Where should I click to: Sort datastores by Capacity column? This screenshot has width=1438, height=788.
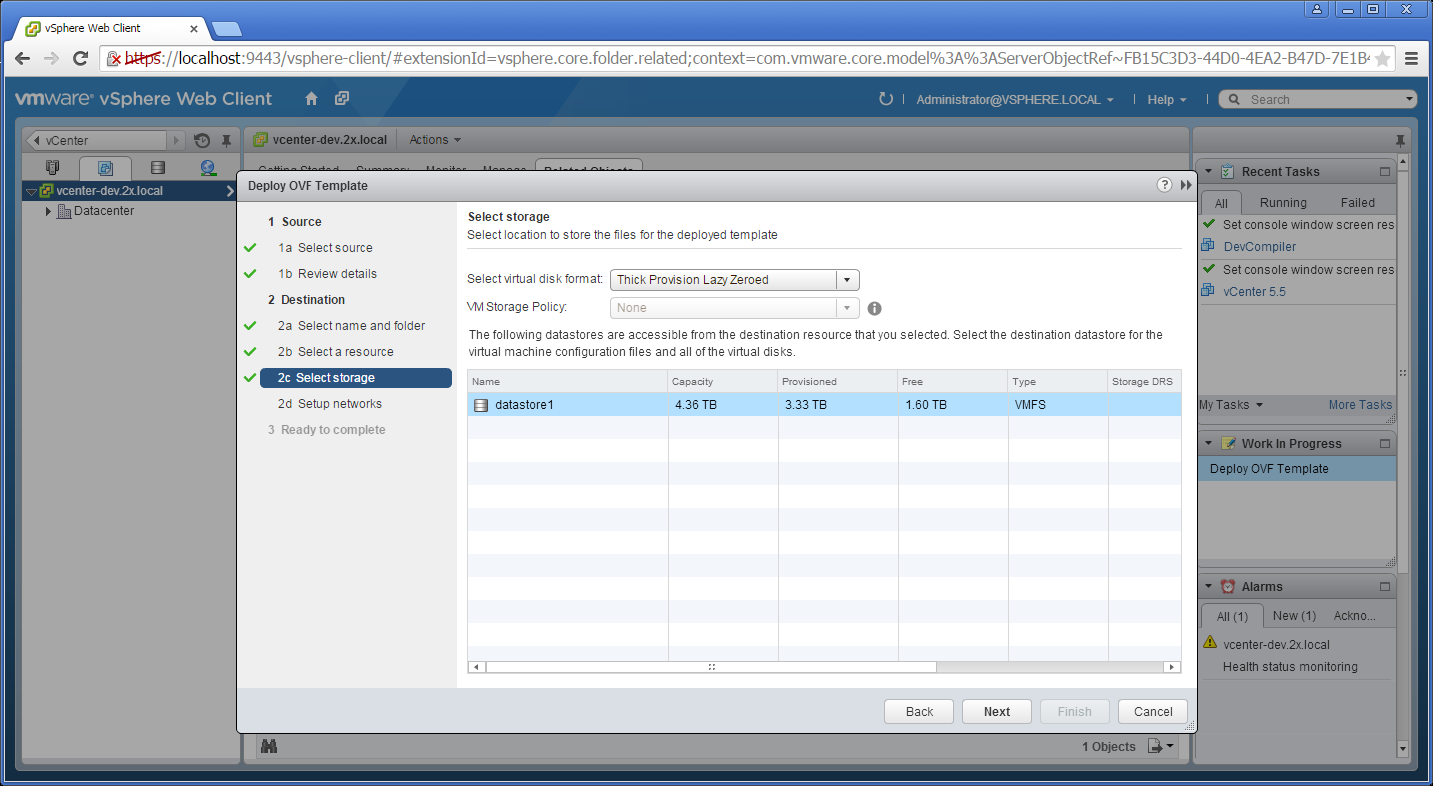click(723, 382)
